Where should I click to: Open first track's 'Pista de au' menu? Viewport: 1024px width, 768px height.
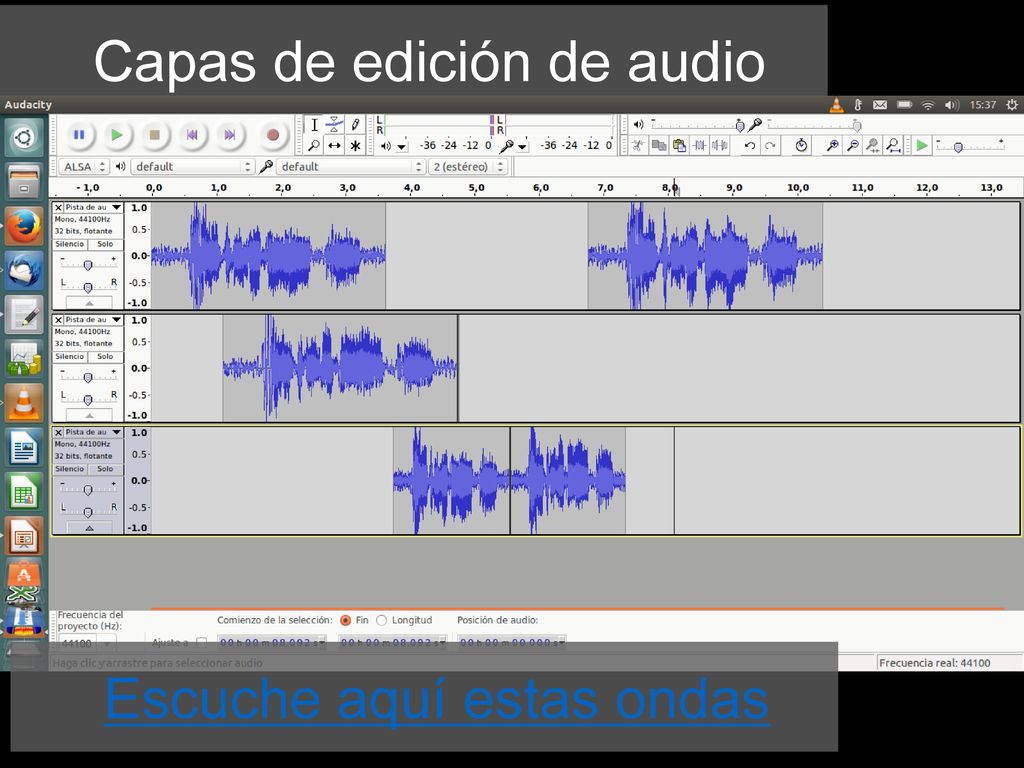93,207
